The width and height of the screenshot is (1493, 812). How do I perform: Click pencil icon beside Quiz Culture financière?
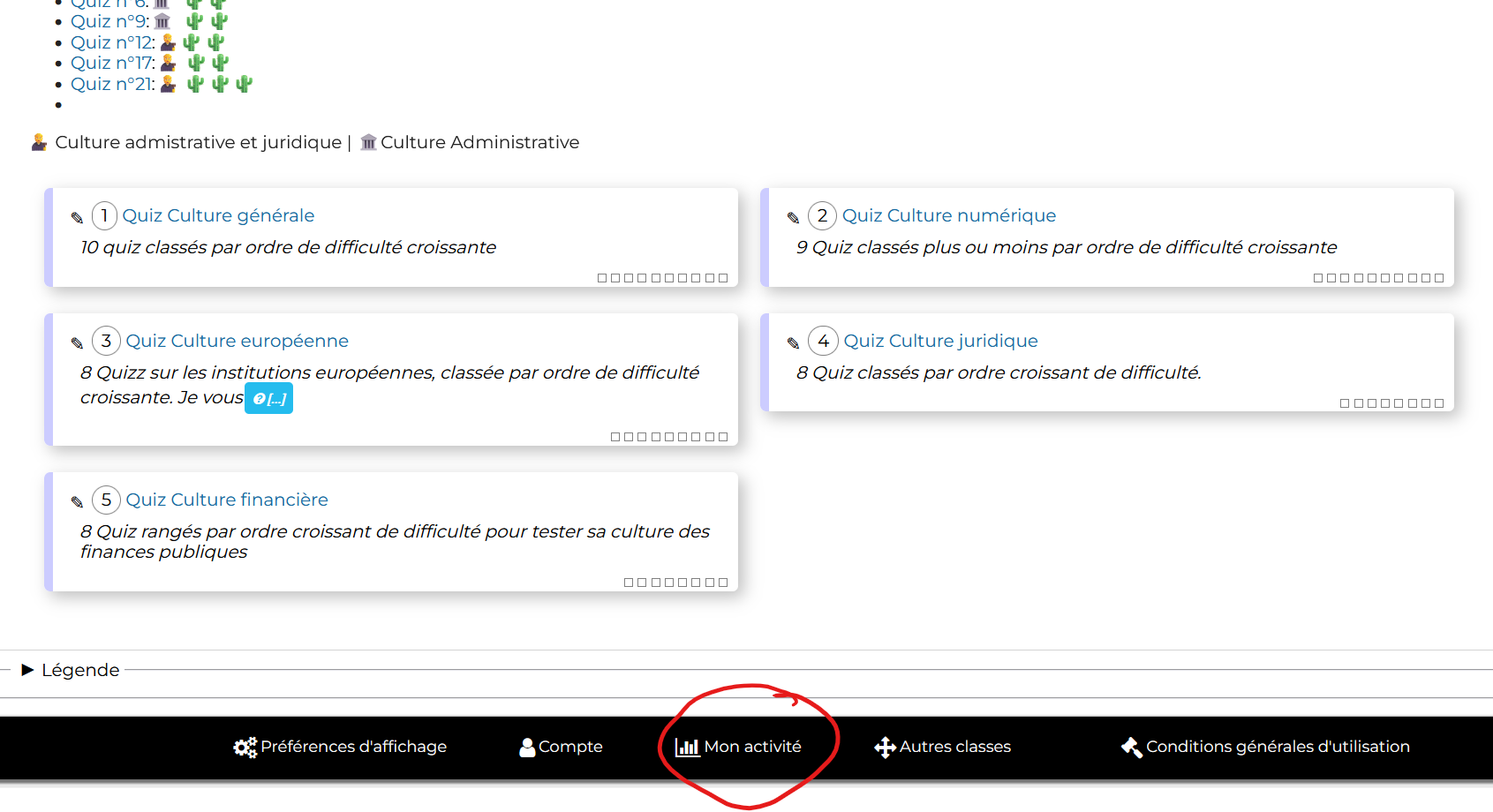click(x=77, y=501)
